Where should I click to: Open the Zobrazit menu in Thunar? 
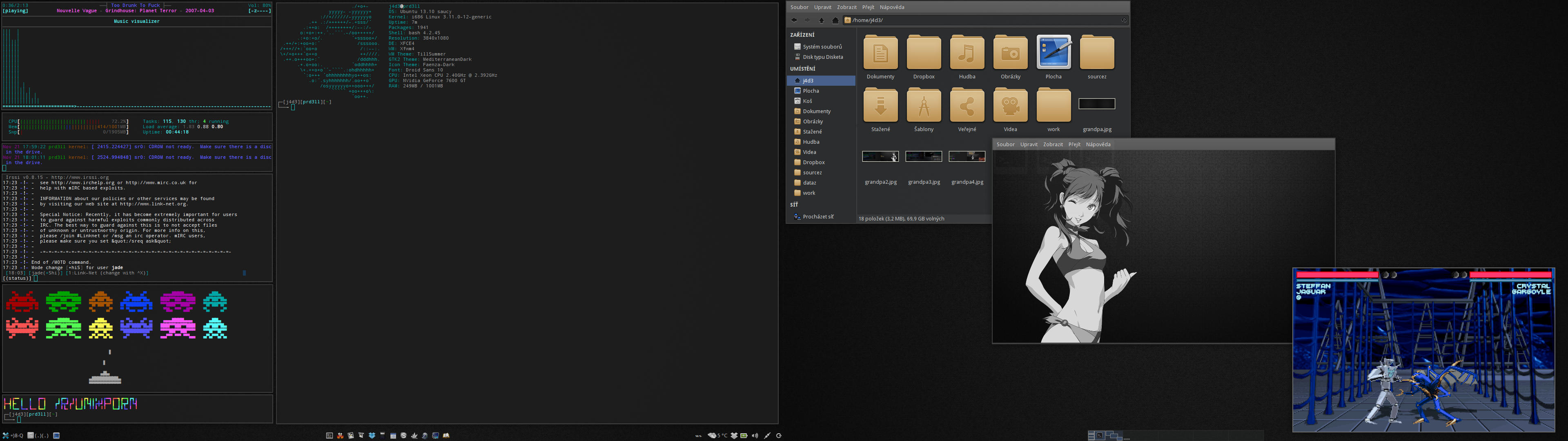847,7
